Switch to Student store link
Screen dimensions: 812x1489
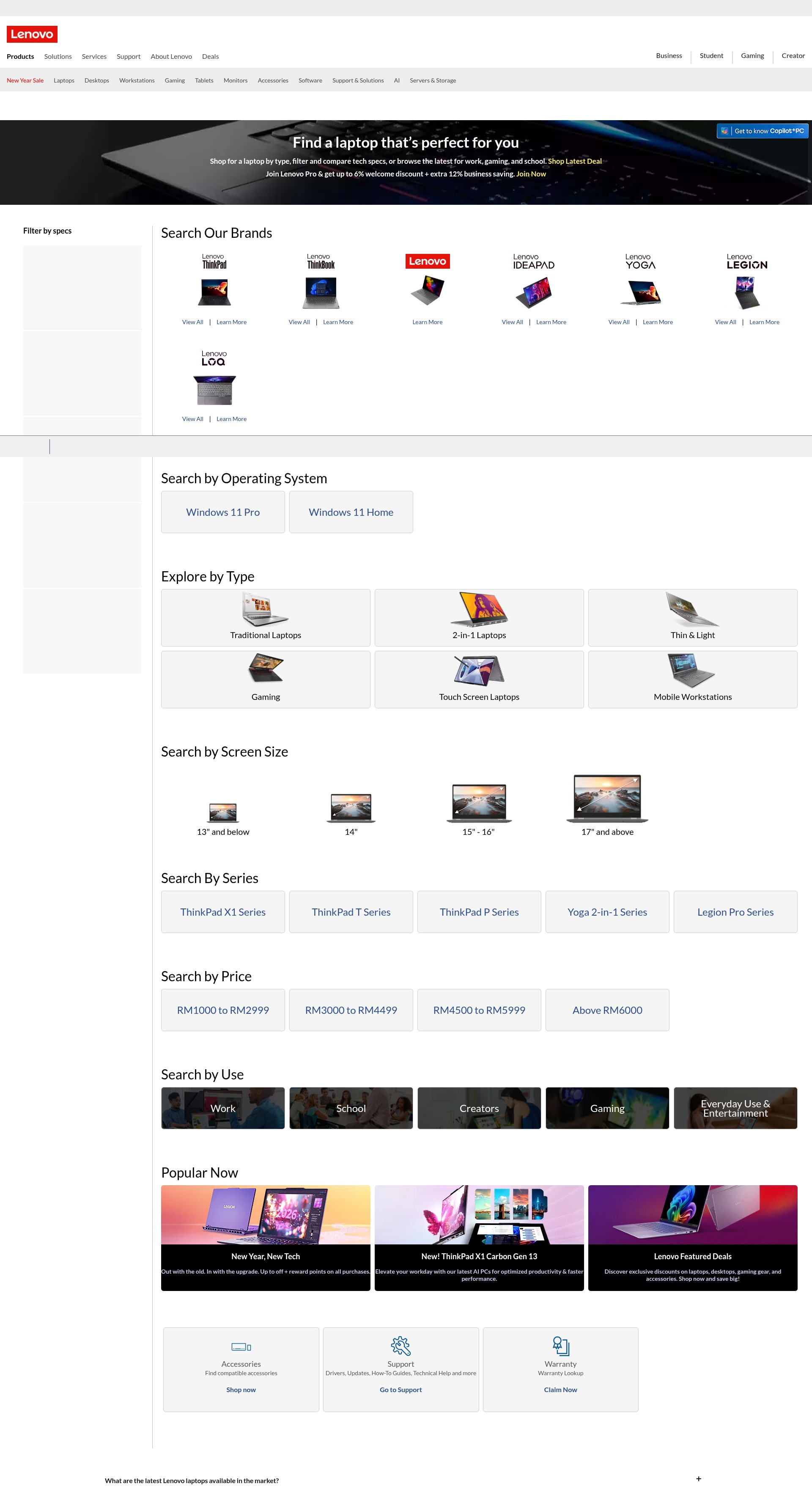[x=711, y=55]
